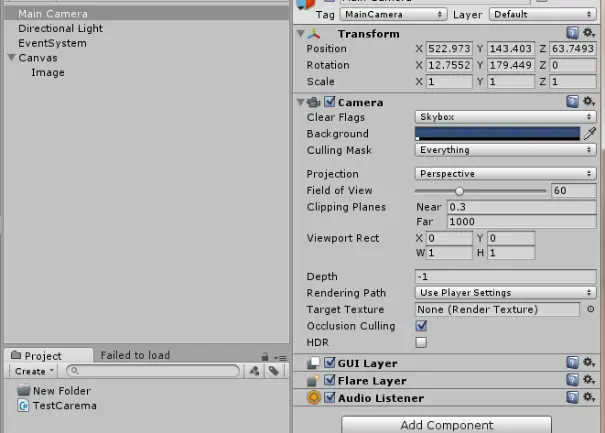Viewport: 605px width, 433px height.
Task: Open GUI Layer help icon
Action: coord(572,363)
